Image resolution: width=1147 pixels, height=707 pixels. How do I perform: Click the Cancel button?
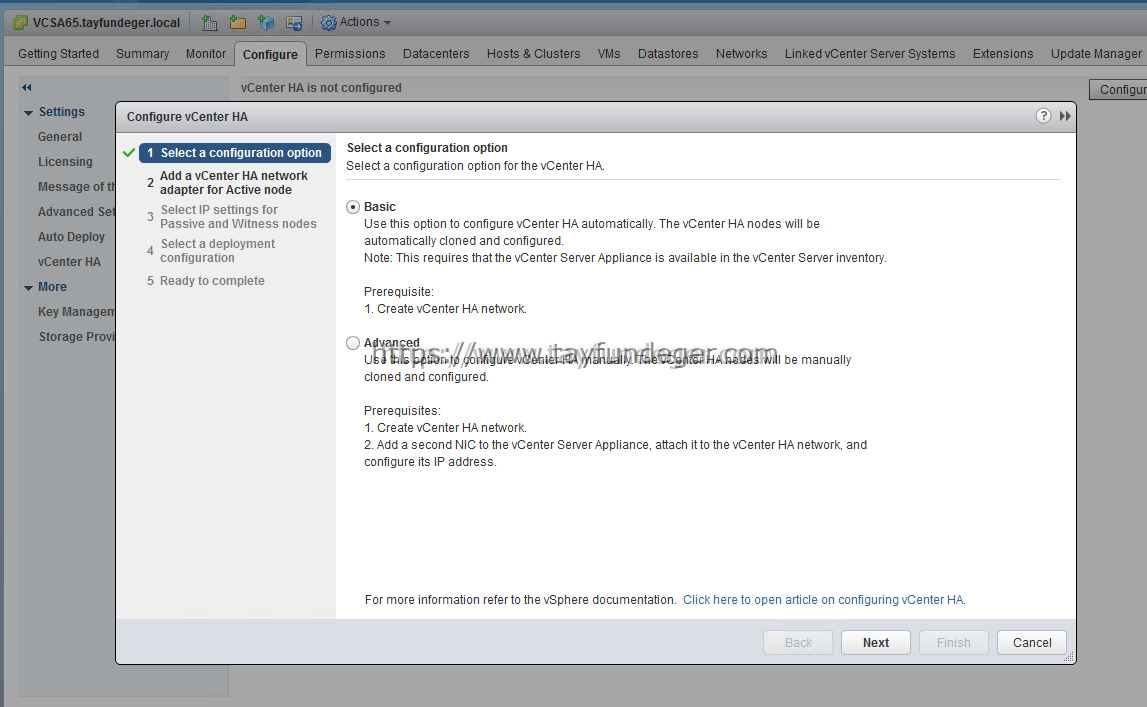pyautogui.click(x=1031, y=643)
